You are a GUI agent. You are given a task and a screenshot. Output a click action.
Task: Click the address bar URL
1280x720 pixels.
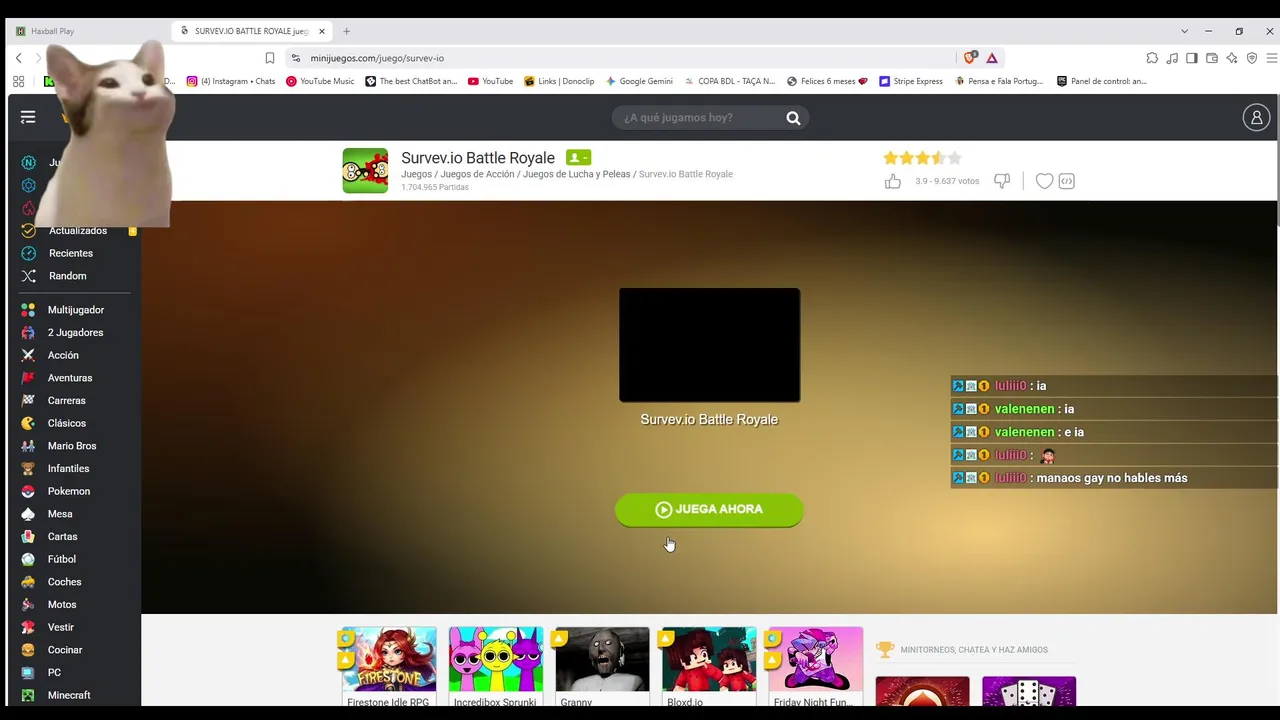(x=377, y=58)
